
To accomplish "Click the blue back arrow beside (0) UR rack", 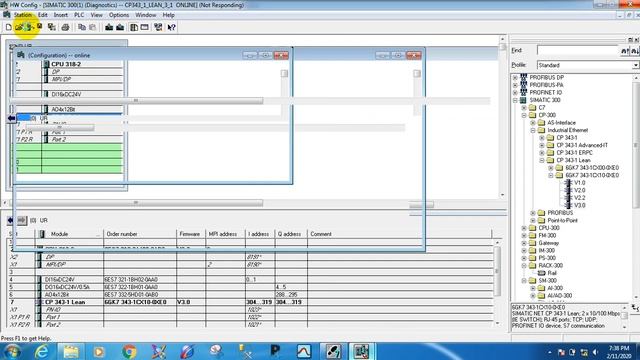I will tap(11, 118).
